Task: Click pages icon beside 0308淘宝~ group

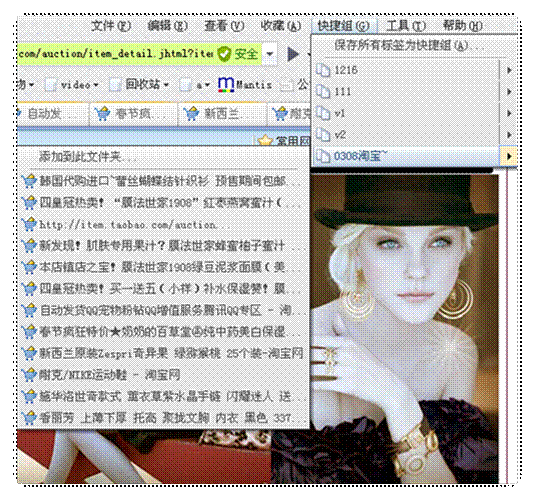Action: [323, 156]
